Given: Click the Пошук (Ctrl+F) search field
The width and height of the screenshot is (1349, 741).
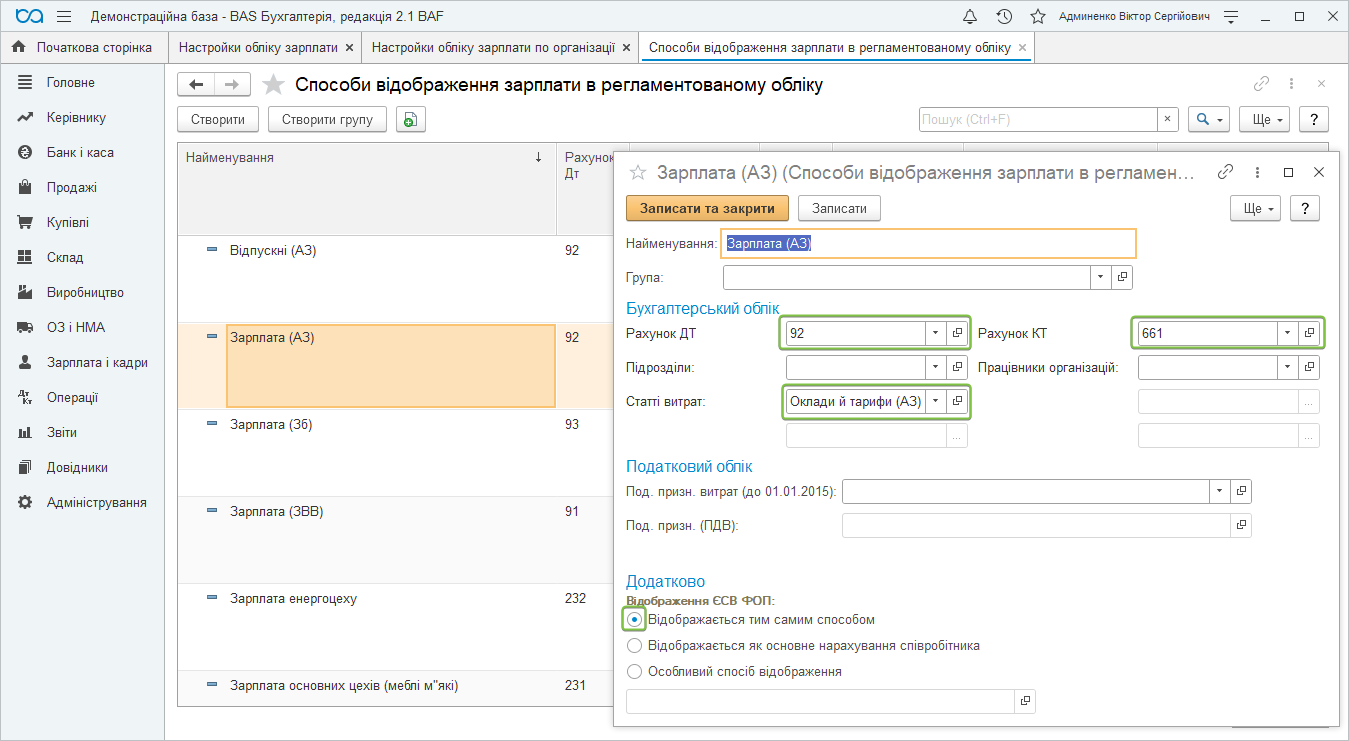Looking at the screenshot, I should click(1037, 120).
